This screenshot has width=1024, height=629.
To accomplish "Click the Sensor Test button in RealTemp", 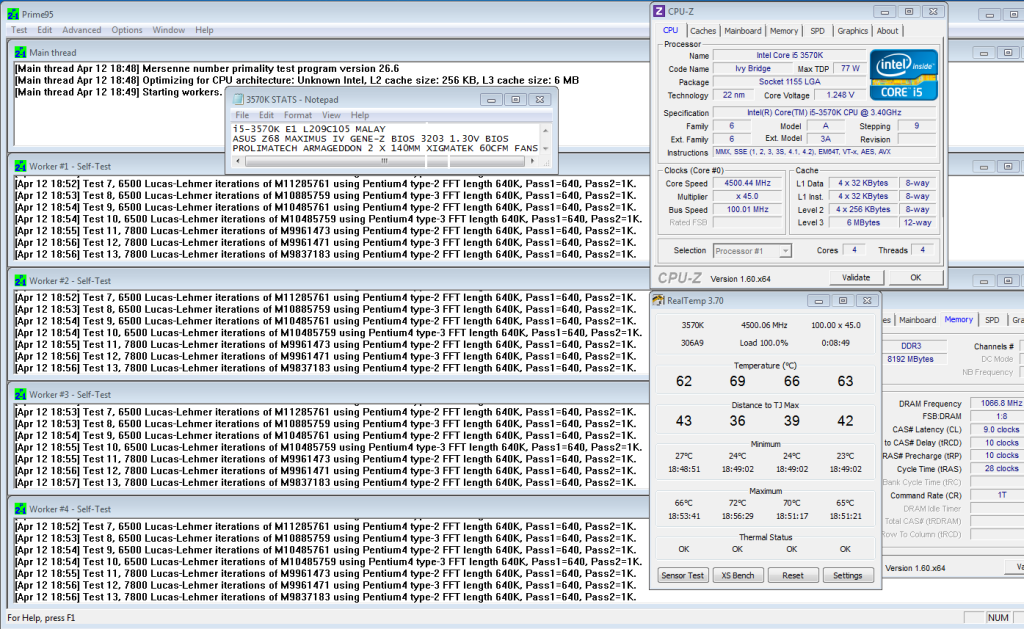I will tap(682, 575).
